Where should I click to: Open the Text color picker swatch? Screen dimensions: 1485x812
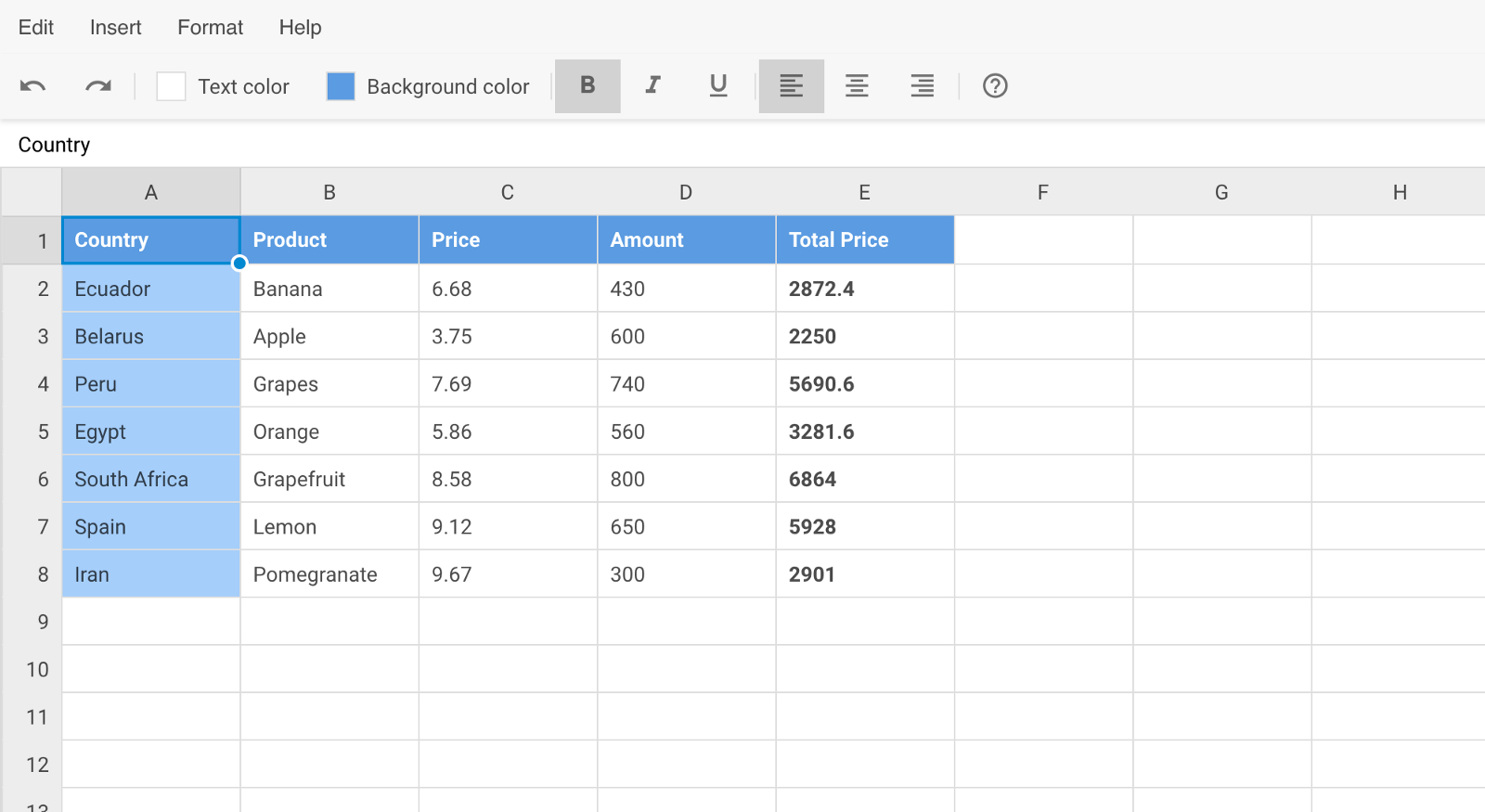pos(171,86)
